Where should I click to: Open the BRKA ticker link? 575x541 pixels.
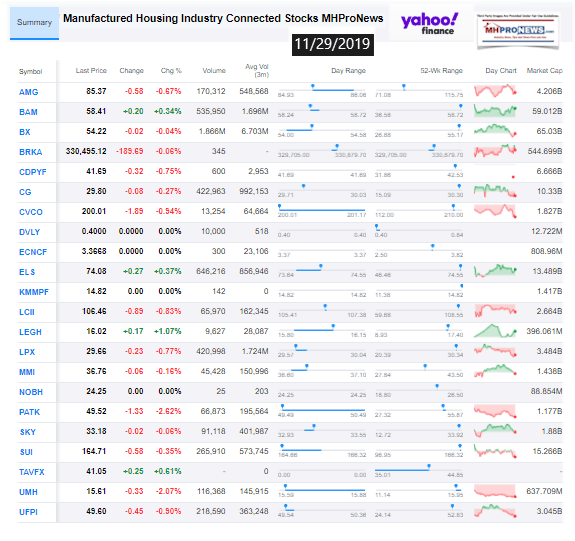(x=30, y=152)
